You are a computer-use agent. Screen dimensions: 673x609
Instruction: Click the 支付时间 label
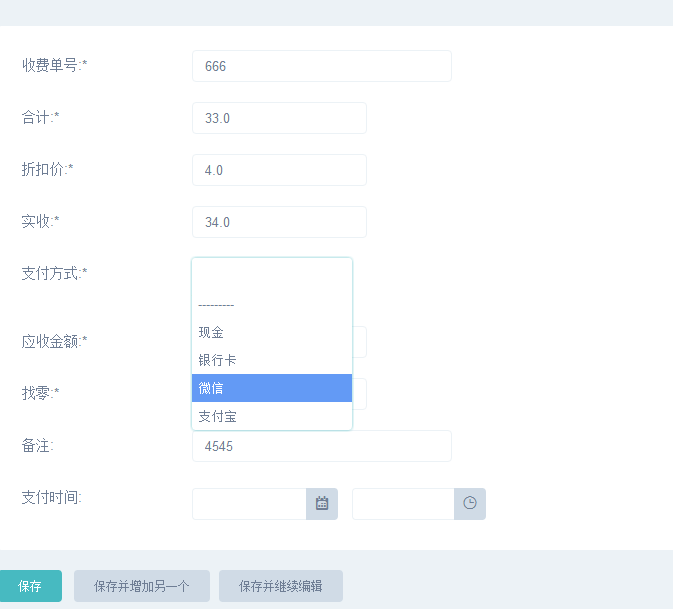coord(52,497)
